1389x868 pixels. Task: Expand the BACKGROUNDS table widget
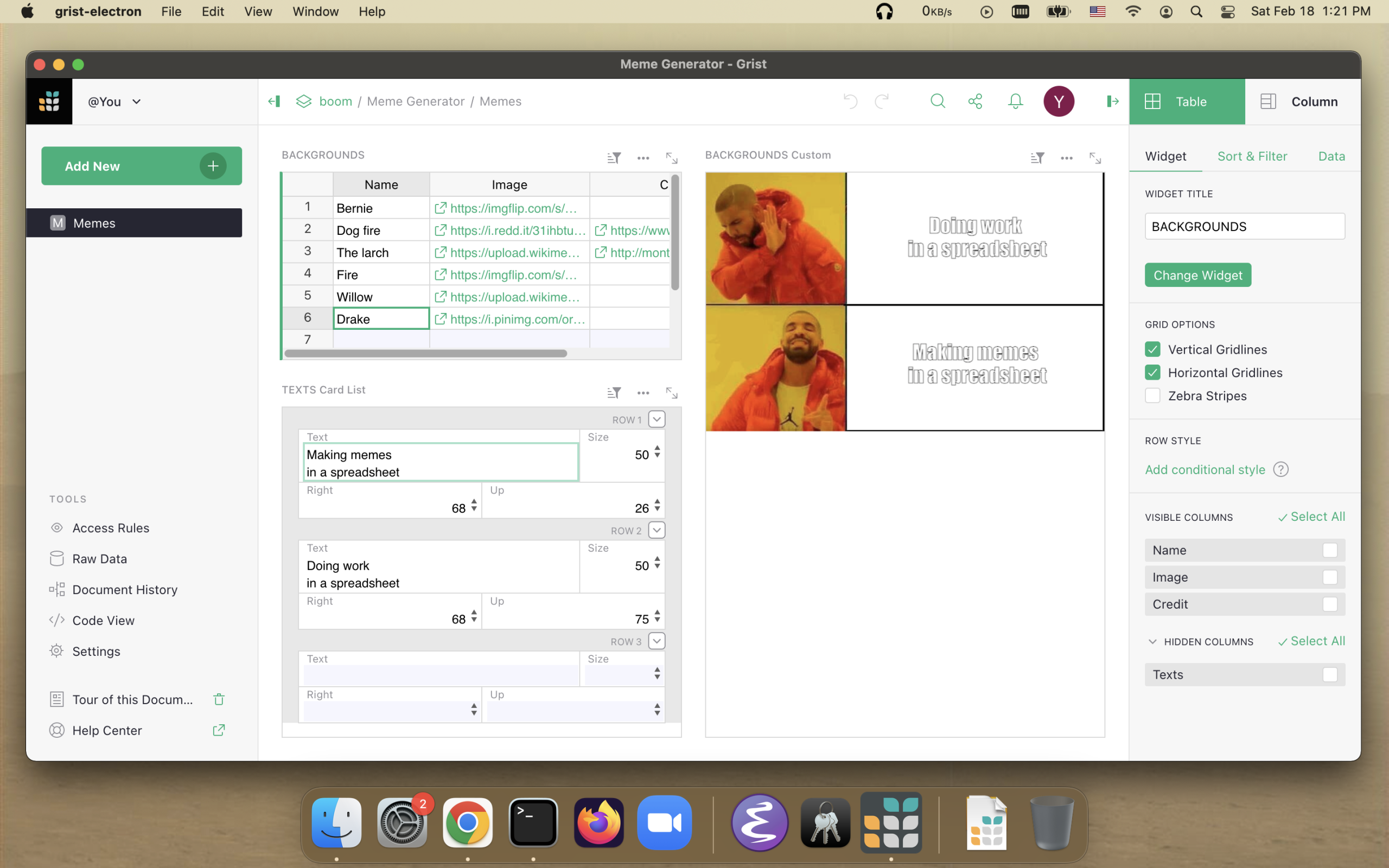(672, 158)
